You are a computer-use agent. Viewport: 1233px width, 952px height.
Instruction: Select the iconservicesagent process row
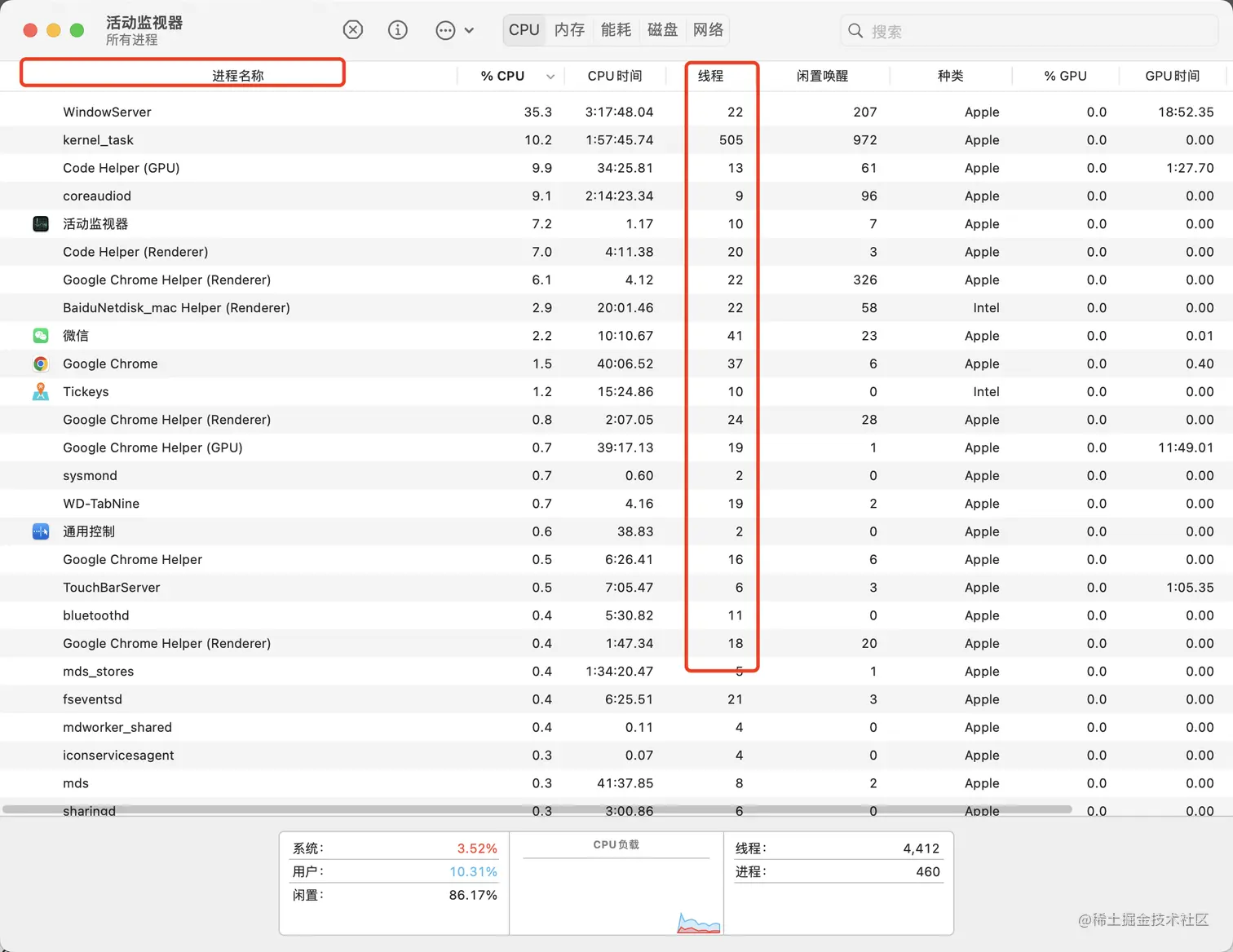click(616, 756)
